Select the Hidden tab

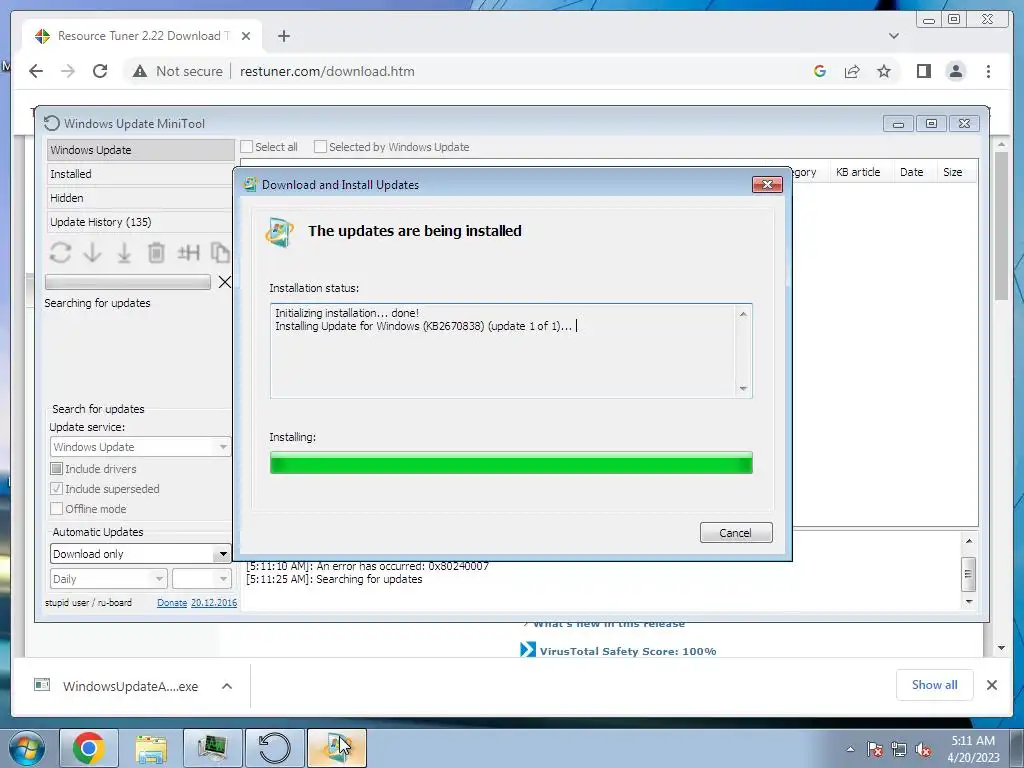pos(140,198)
